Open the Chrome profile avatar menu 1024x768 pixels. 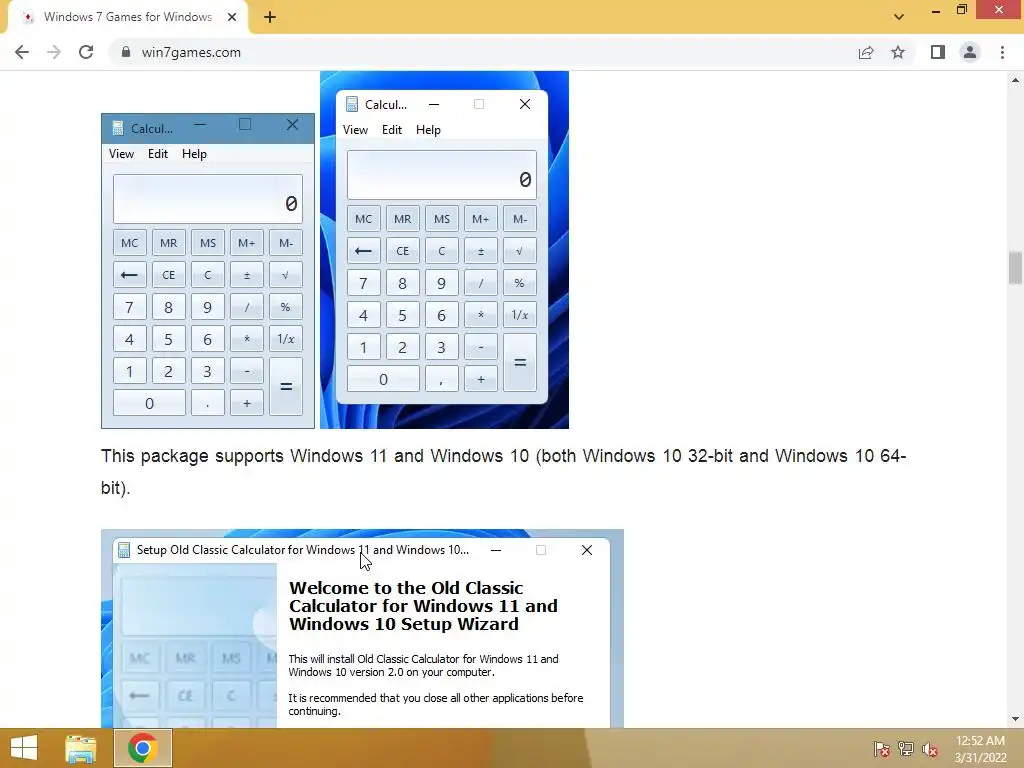[x=970, y=52]
